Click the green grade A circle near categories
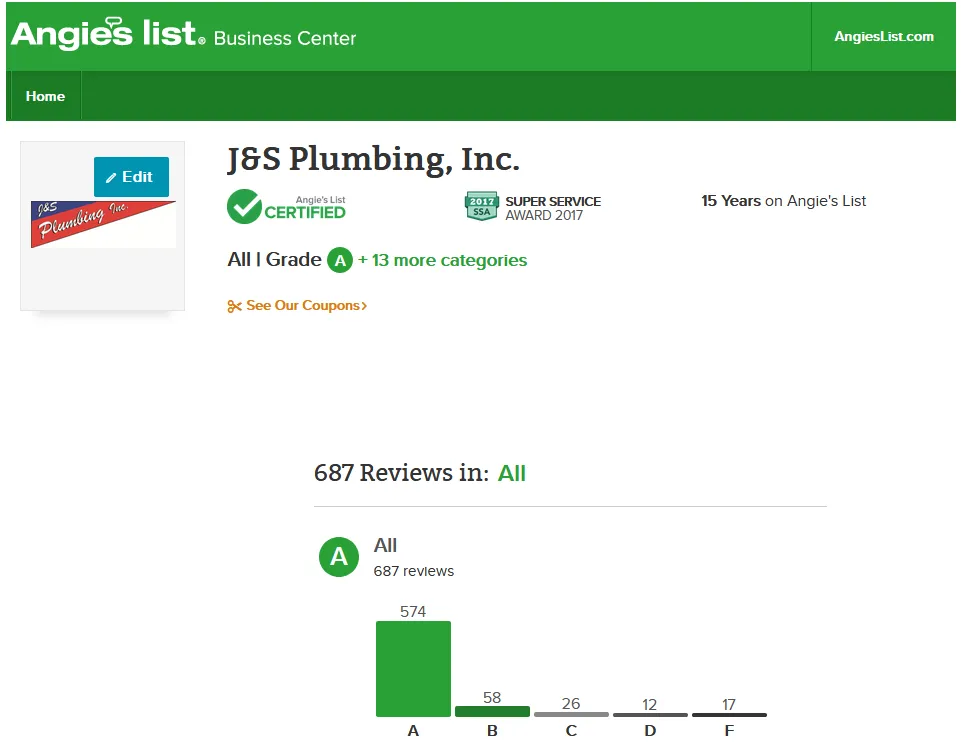Viewport: 961px width, 753px height. tap(339, 260)
